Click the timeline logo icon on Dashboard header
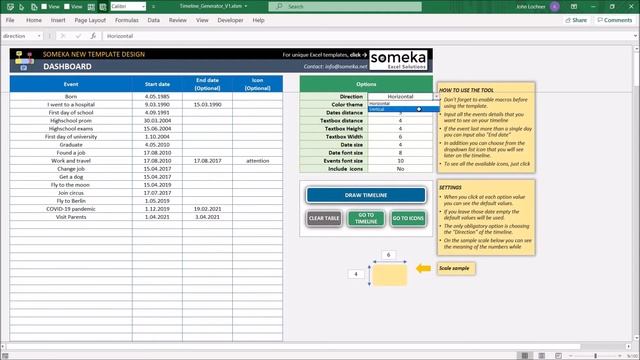640x360 pixels. [x=24, y=60]
